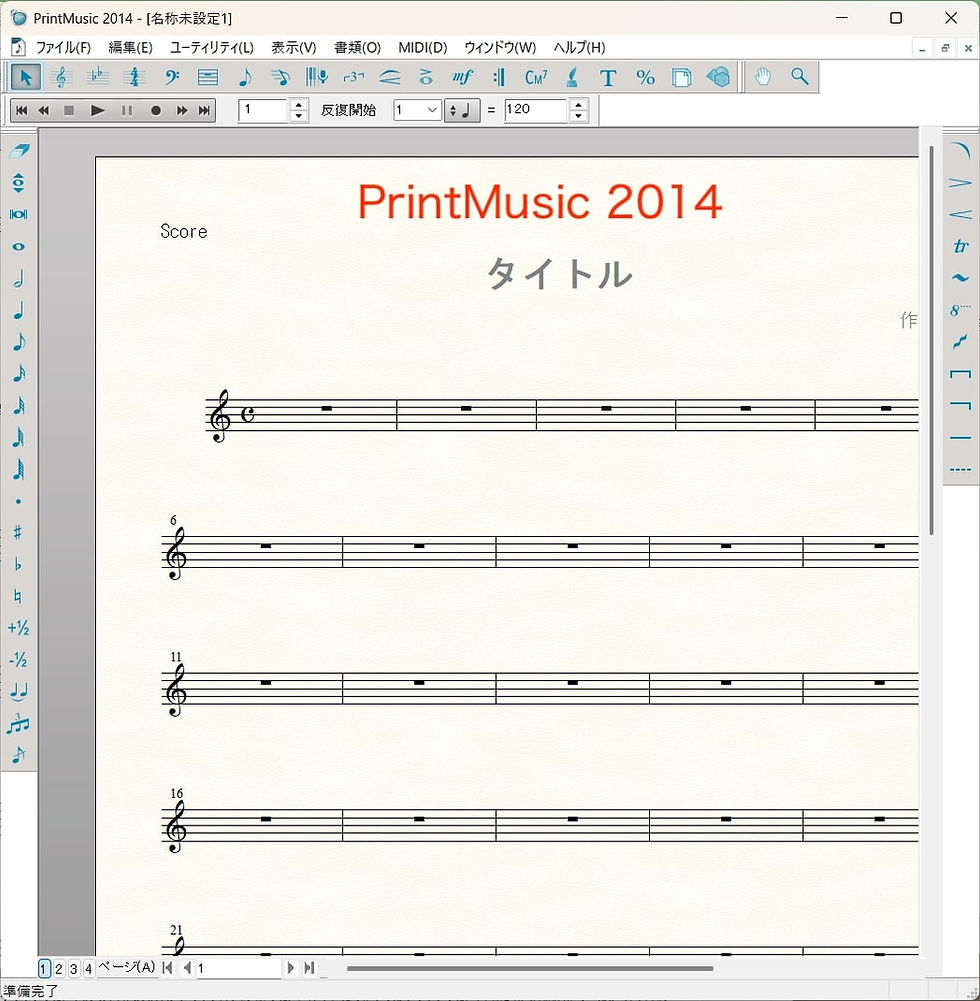Select the dashed line smart shape
The image size is (980, 1001).
tap(960, 469)
